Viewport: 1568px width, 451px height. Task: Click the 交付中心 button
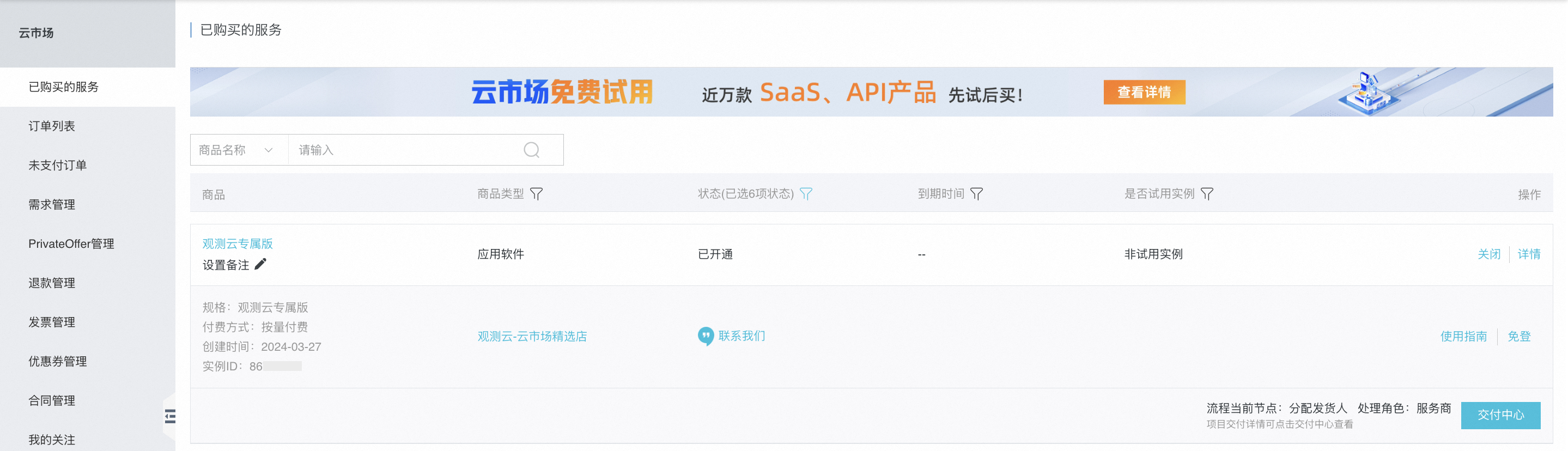tap(1500, 415)
